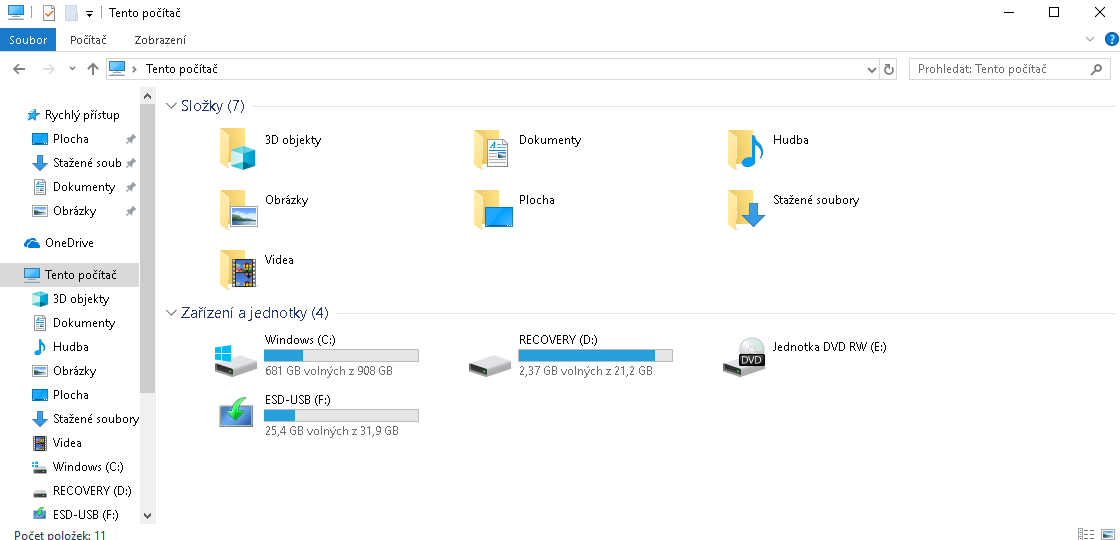This screenshot has width=1120, height=540.
Task: Open the Videa folder icon
Action: pyautogui.click(x=238, y=269)
